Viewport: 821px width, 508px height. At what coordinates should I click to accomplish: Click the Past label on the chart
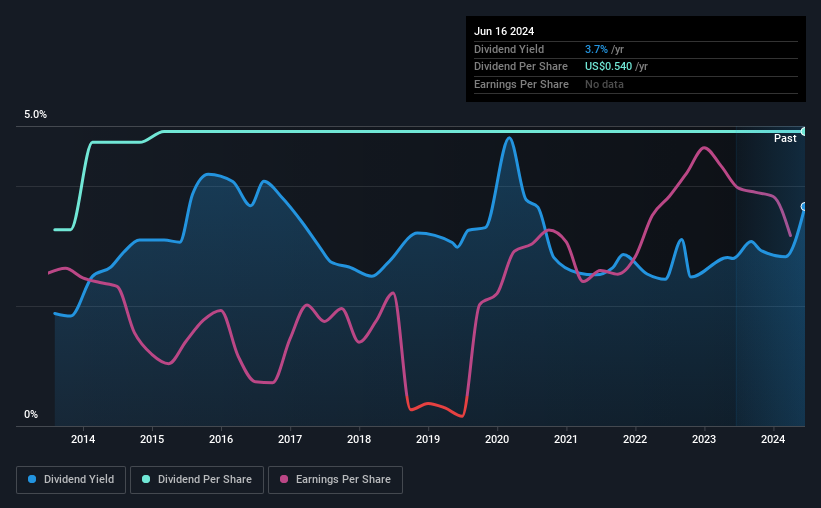point(785,138)
